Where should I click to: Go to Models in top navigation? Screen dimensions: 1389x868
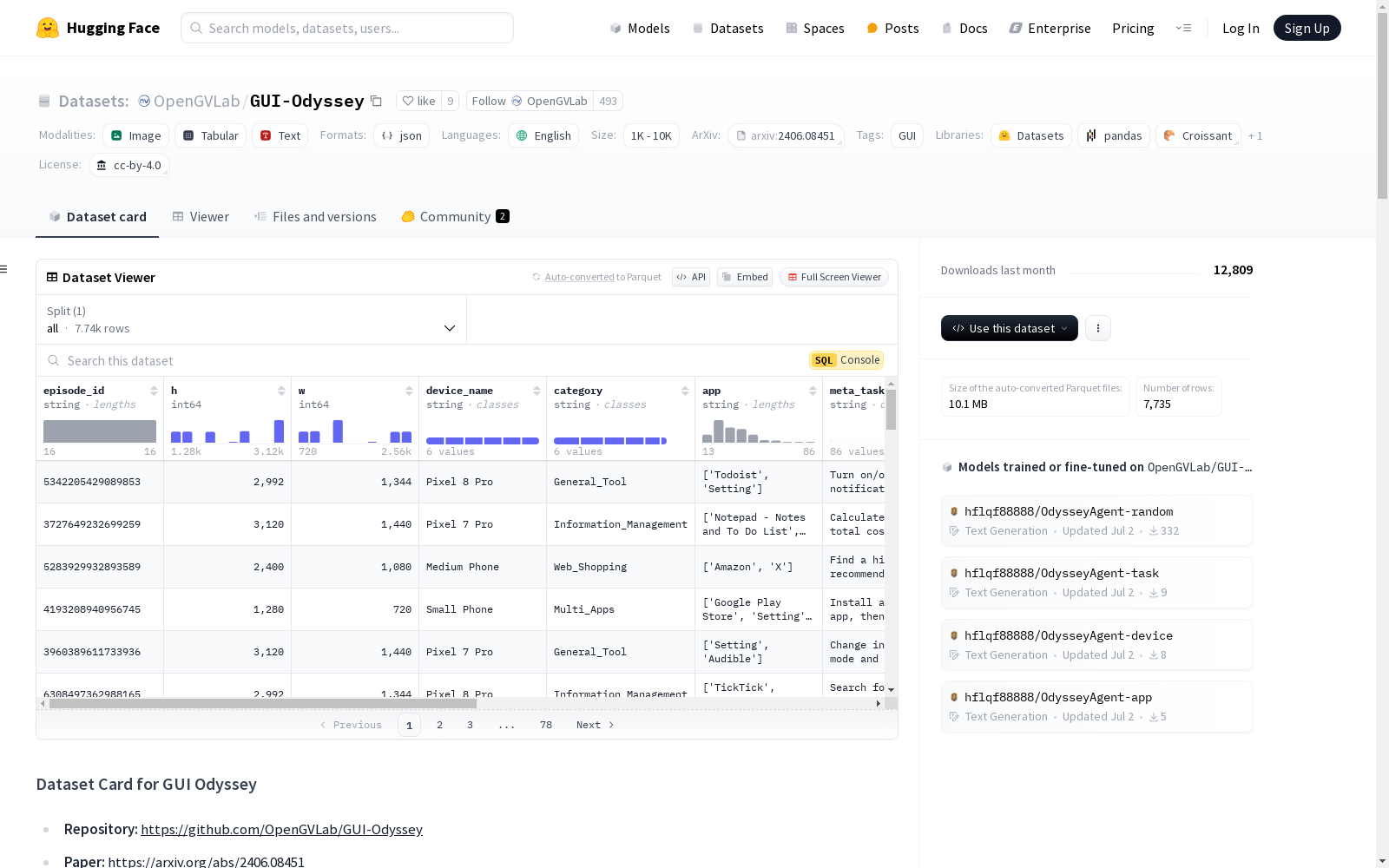click(x=640, y=28)
